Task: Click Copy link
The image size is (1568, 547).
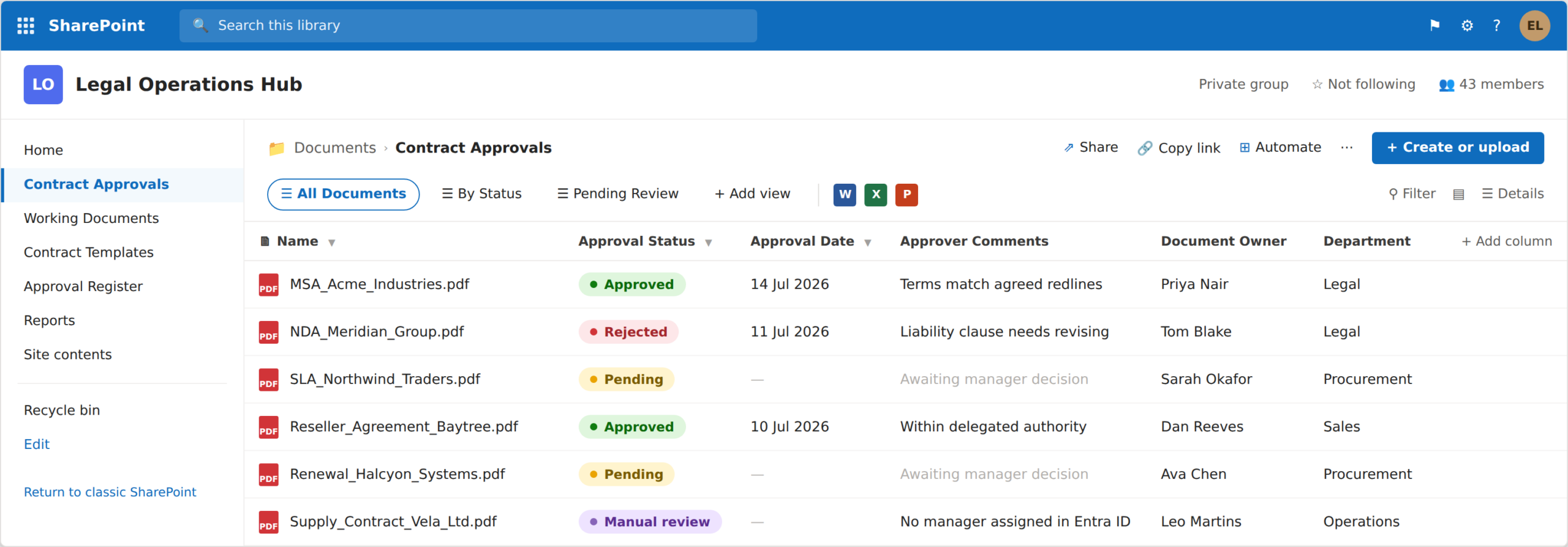Action: 1179,148
